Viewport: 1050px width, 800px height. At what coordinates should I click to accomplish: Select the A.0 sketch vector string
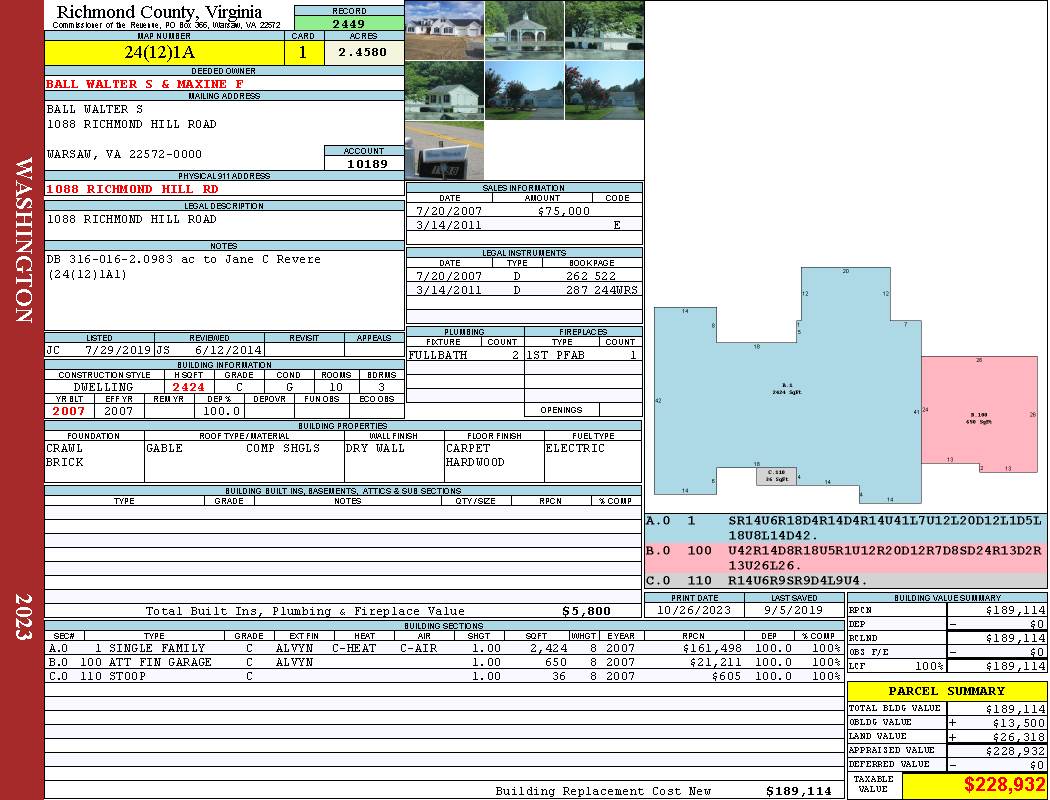pos(885,528)
